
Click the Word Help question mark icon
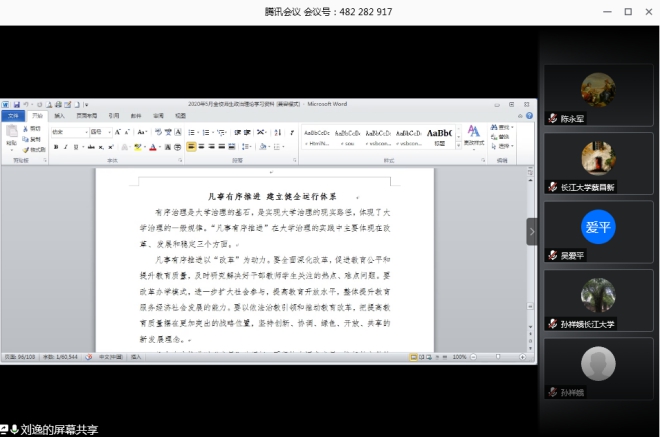click(x=530, y=116)
